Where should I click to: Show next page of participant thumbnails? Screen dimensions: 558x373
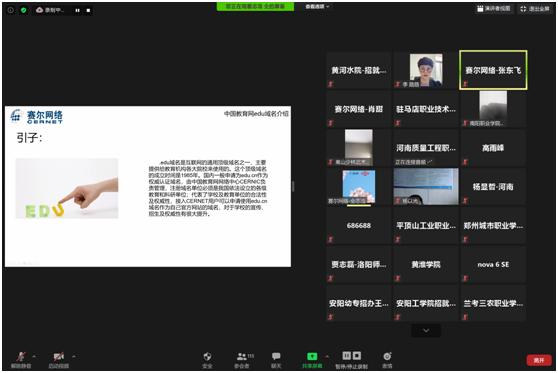(x=426, y=330)
